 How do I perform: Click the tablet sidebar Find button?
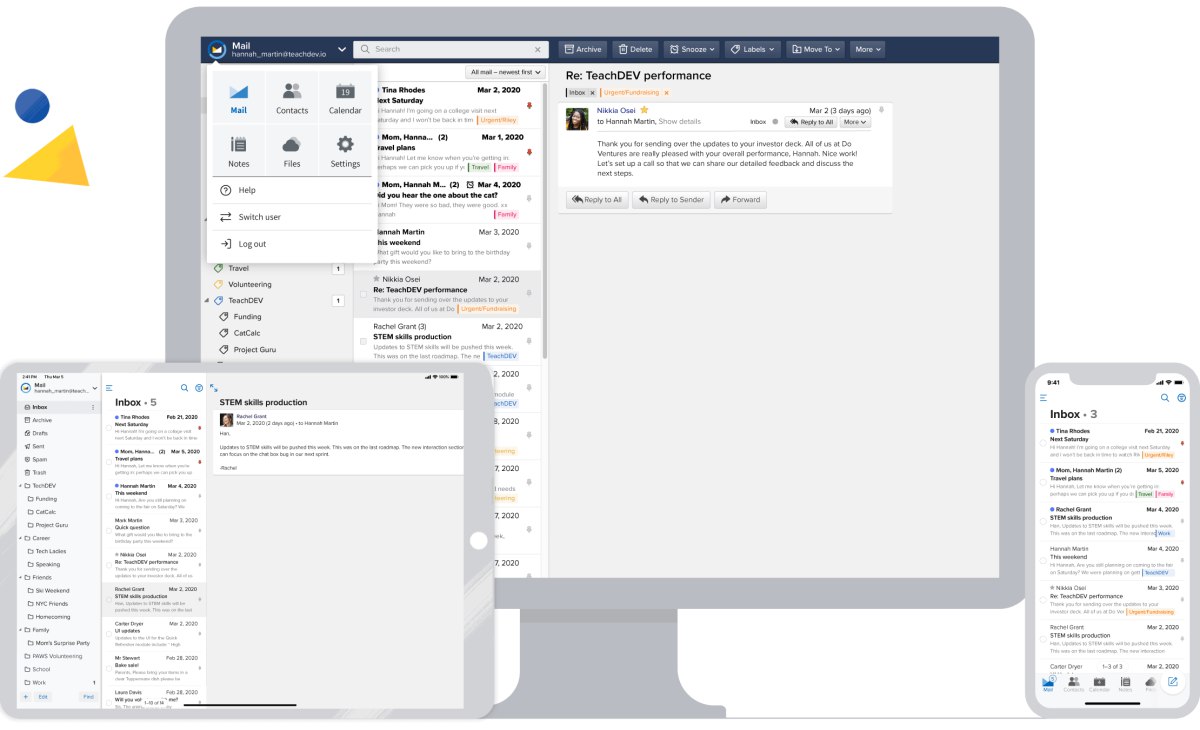pos(88,696)
